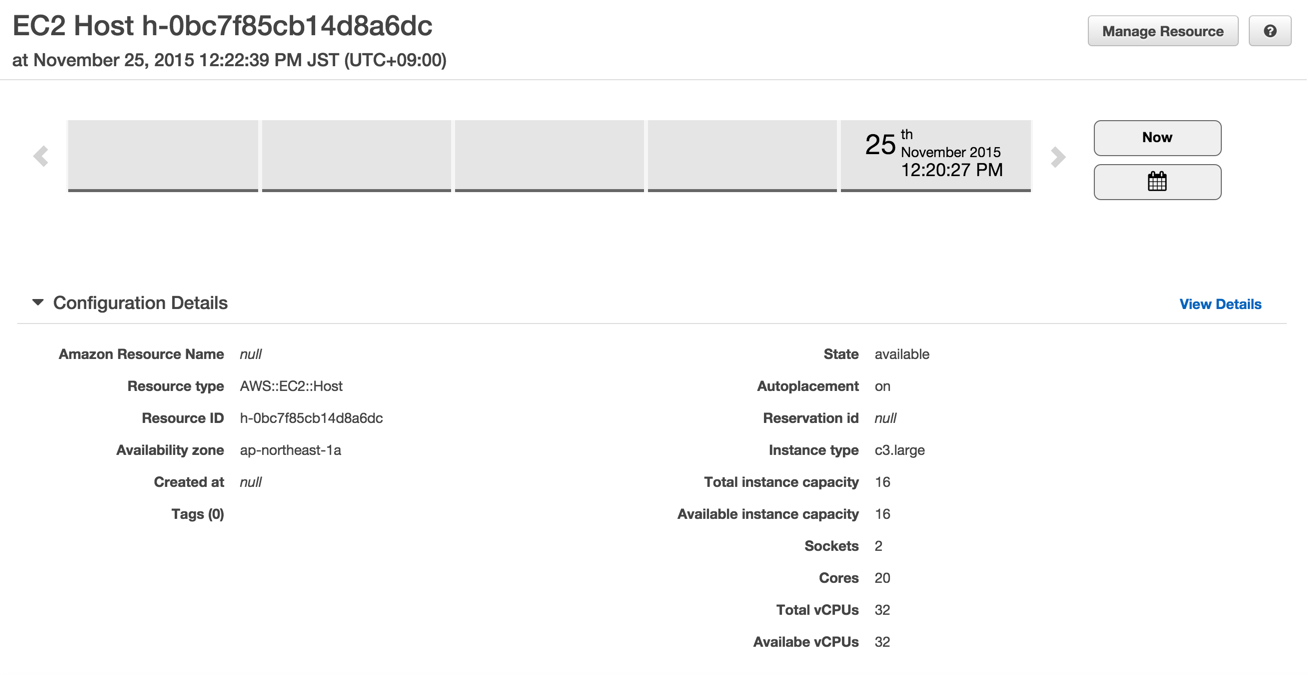Click the Instance type c3.large value
The width and height of the screenshot is (1308, 675).
900,449
